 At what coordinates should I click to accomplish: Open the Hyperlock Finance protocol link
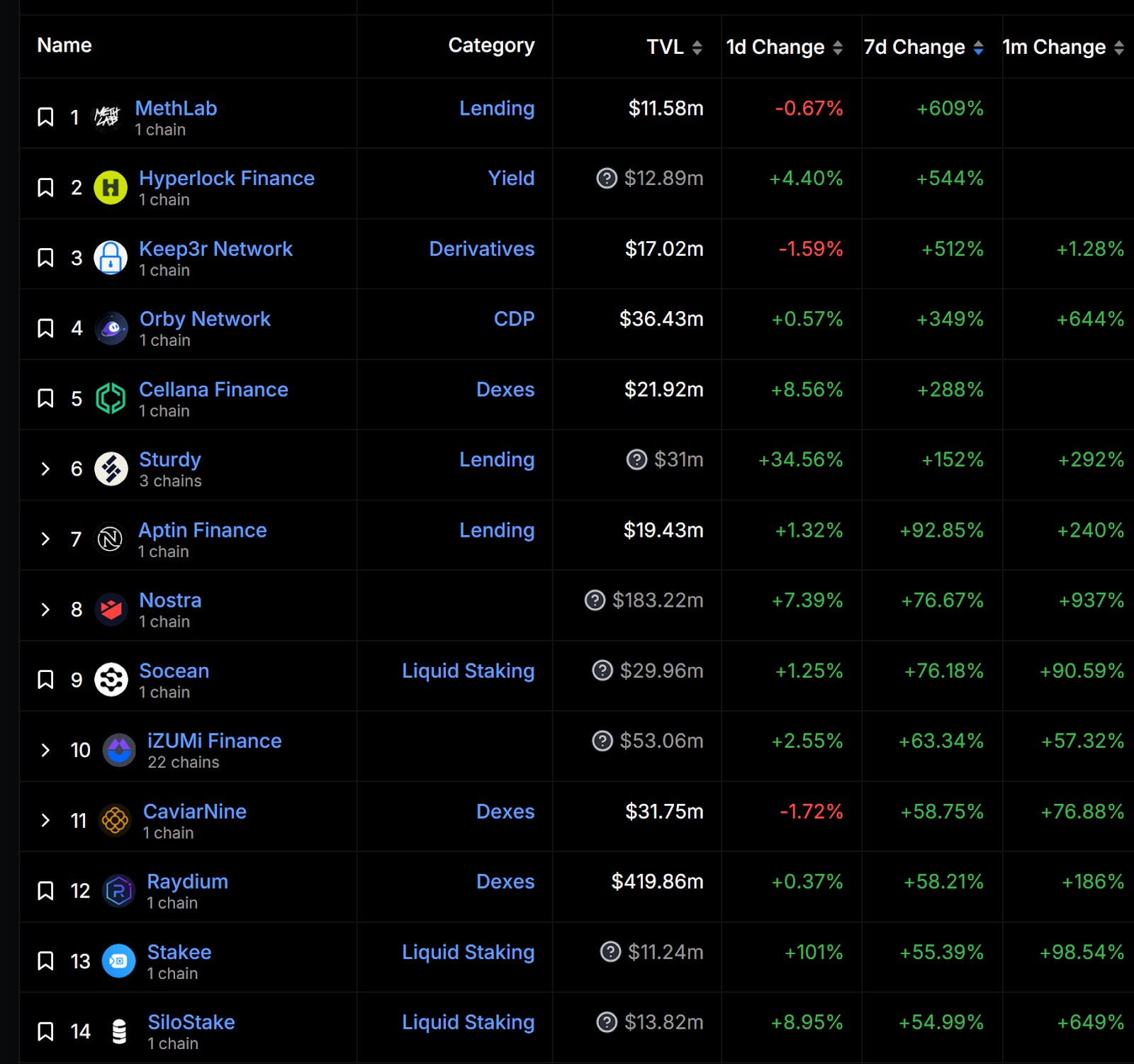point(227,178)
